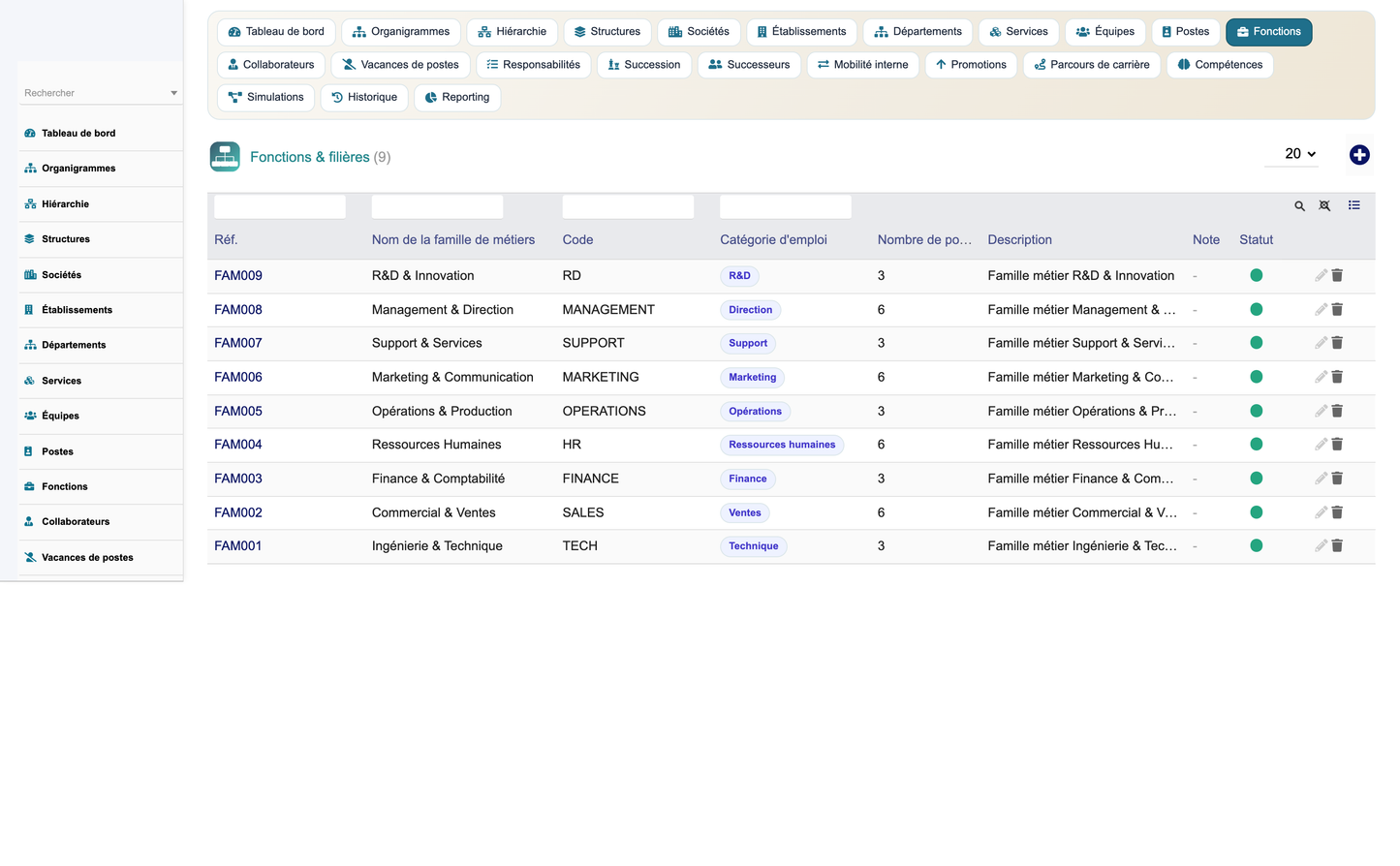Focus the Réf. filter input field

point(280,206)
